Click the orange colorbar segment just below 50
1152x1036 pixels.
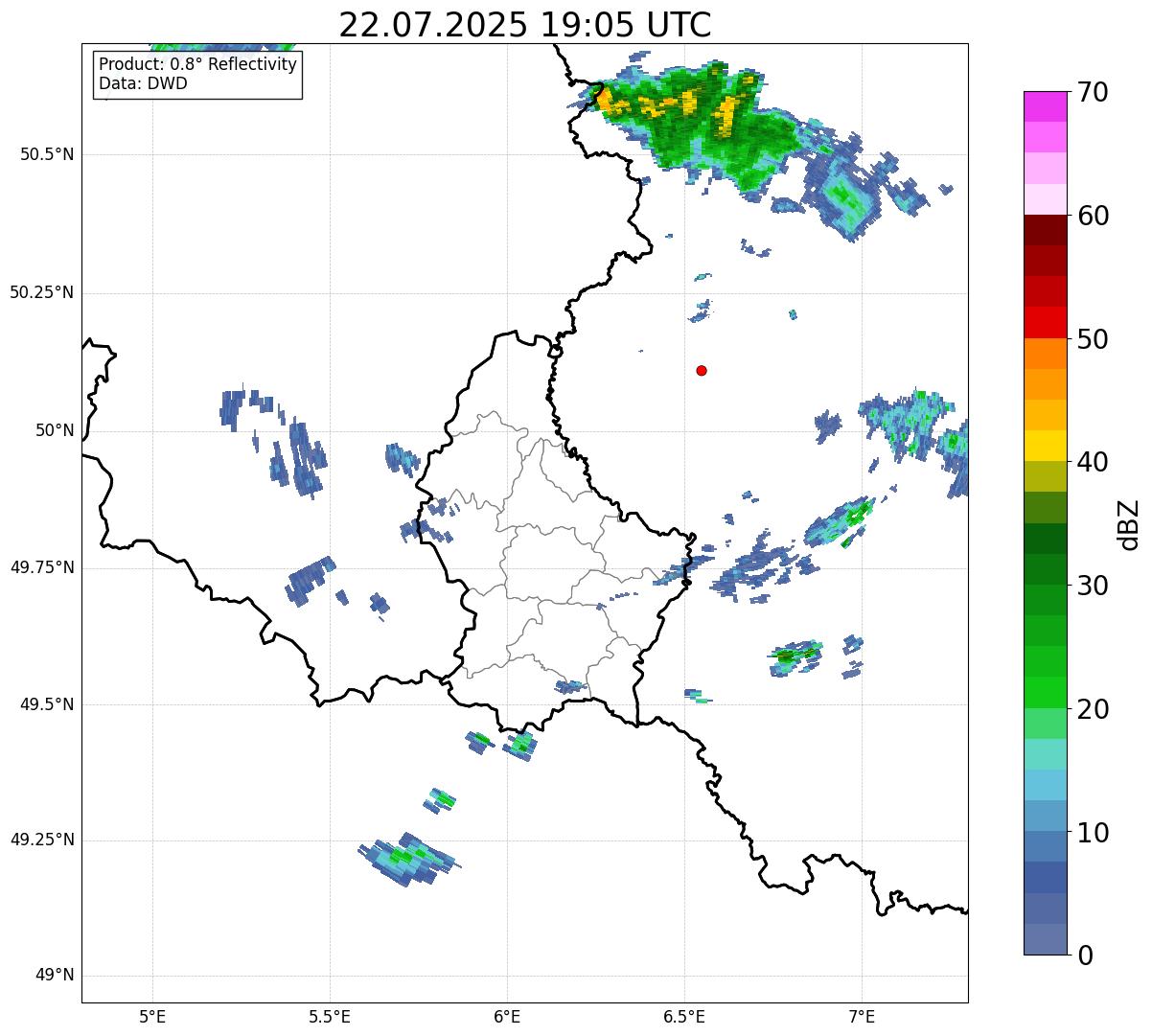coord(1047,354)
